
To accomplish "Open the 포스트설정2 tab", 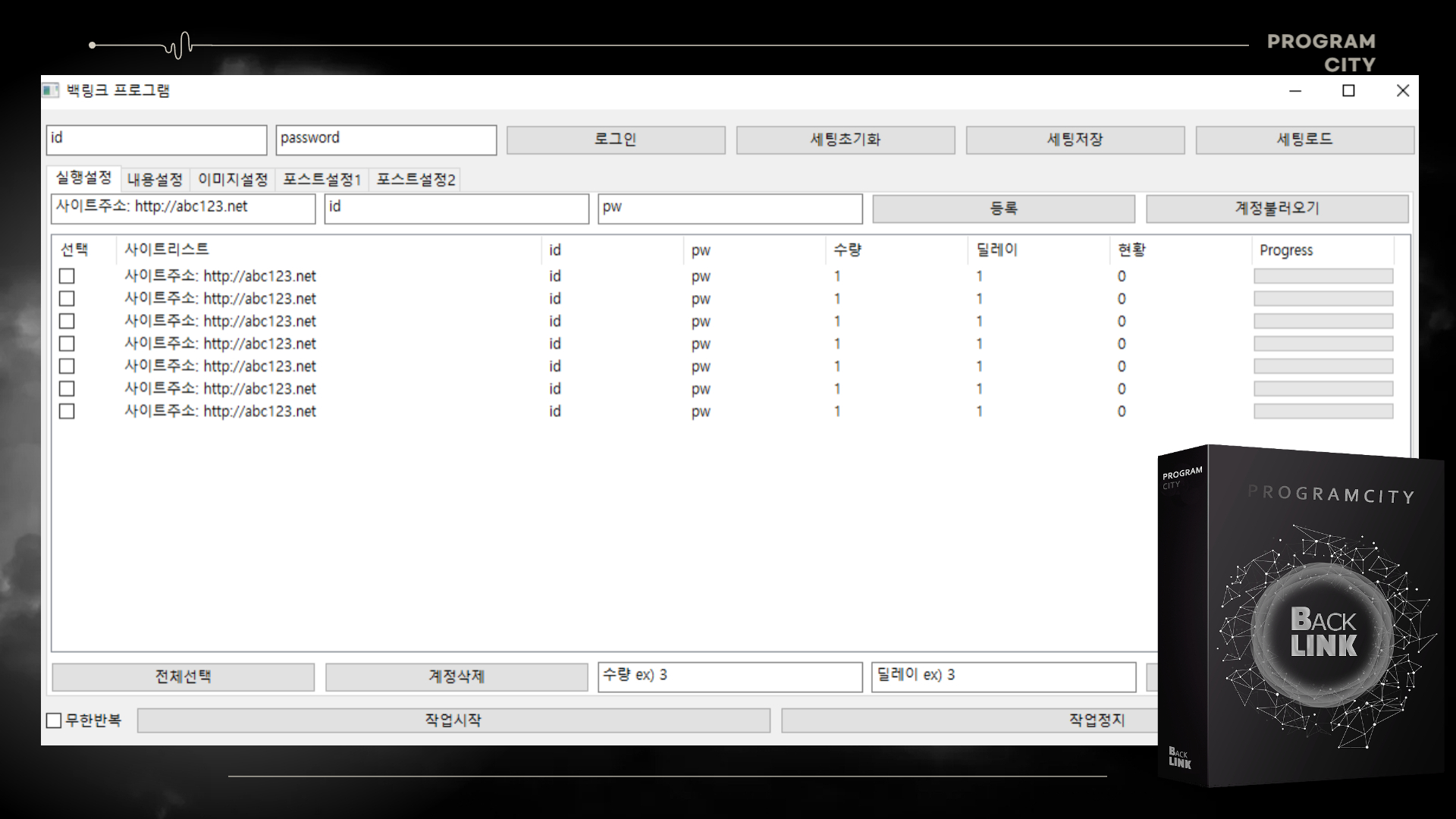I will 416,180.
